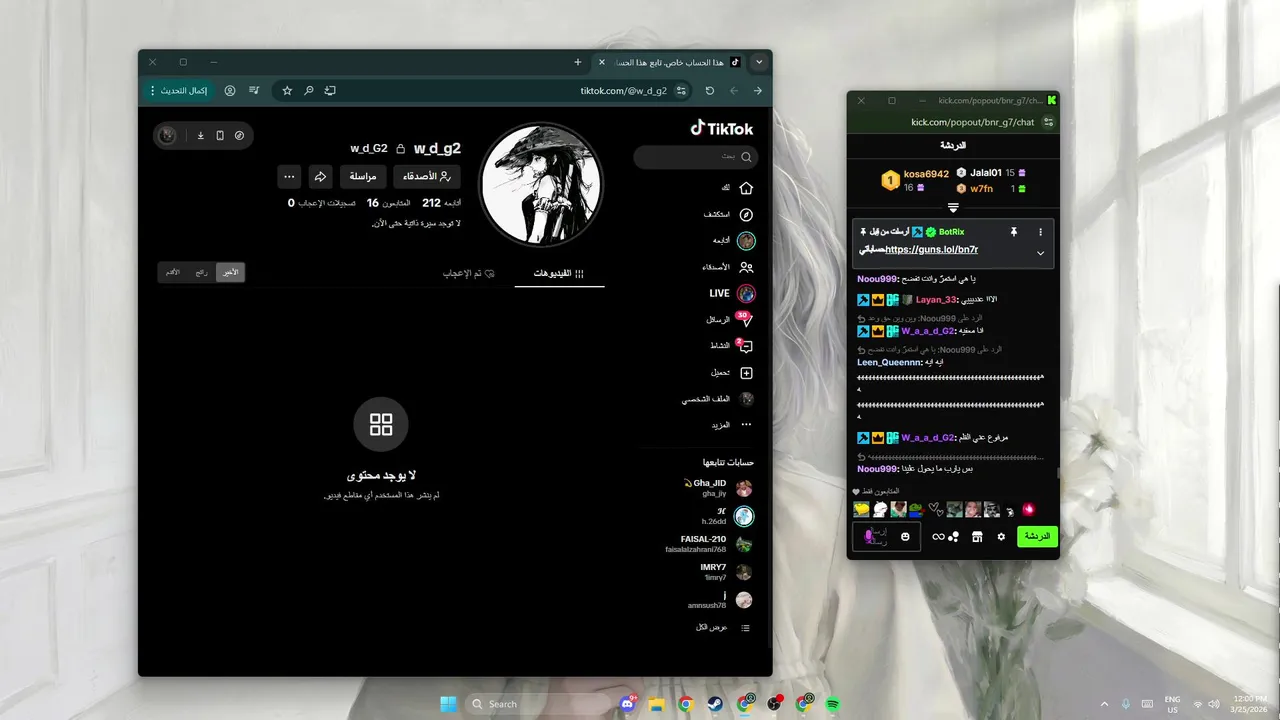Bookmark the TikTok page with the star icon
This screenshot has height=720, width=1280.
point(287,90)
